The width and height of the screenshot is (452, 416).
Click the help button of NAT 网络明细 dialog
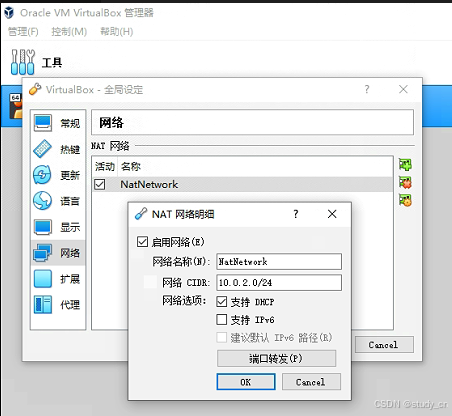[x=296, y=214]
